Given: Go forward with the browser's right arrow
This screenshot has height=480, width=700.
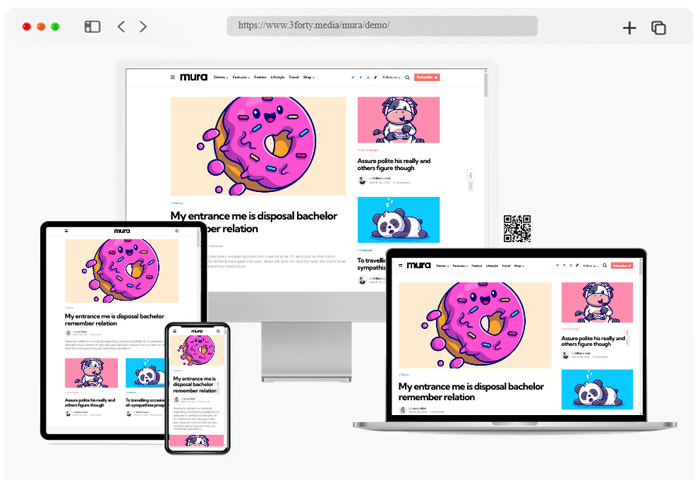Looking at the screenshot, I should [143, 27].
